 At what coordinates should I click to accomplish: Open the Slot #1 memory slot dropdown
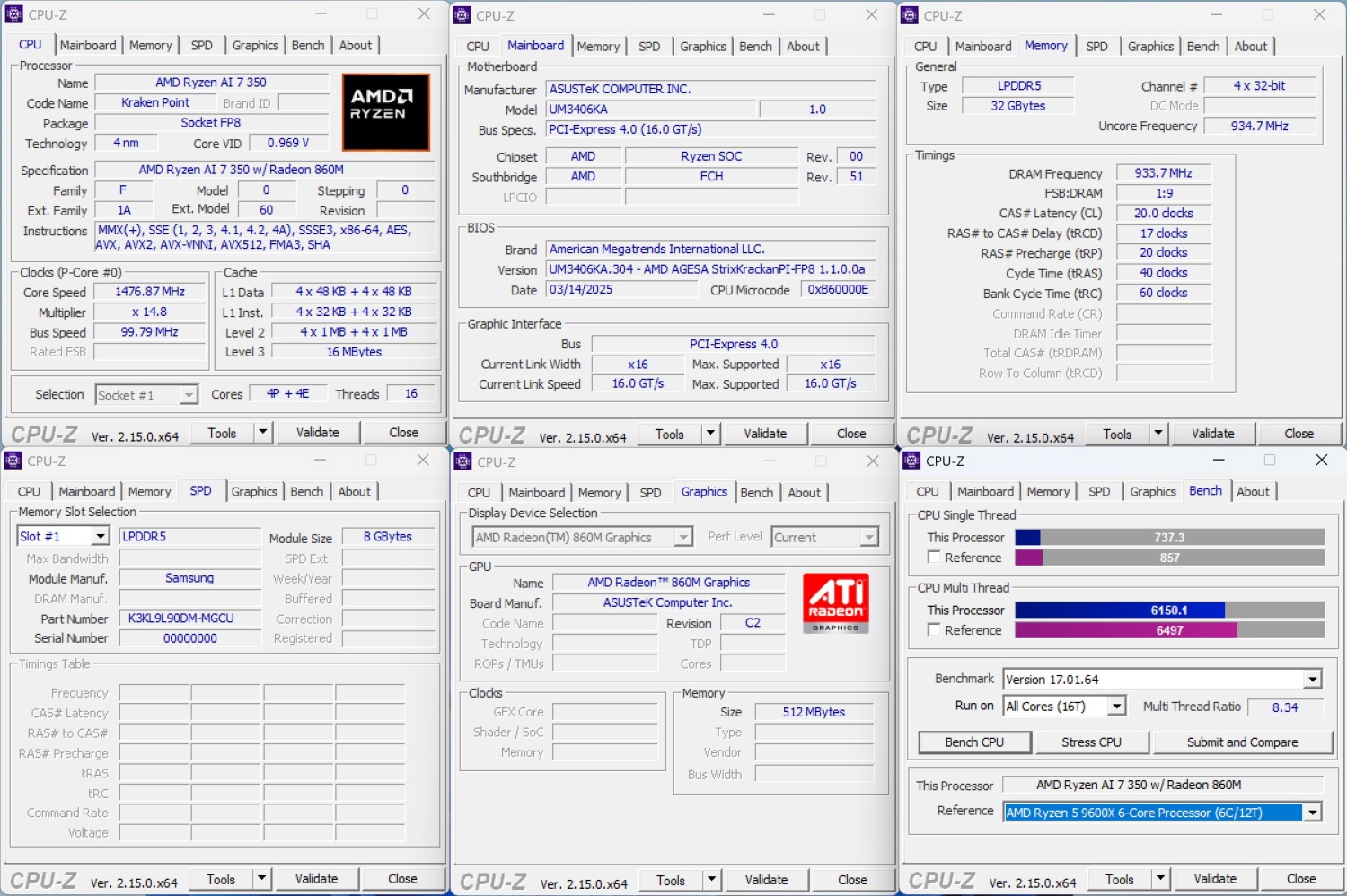pos(100,537)
